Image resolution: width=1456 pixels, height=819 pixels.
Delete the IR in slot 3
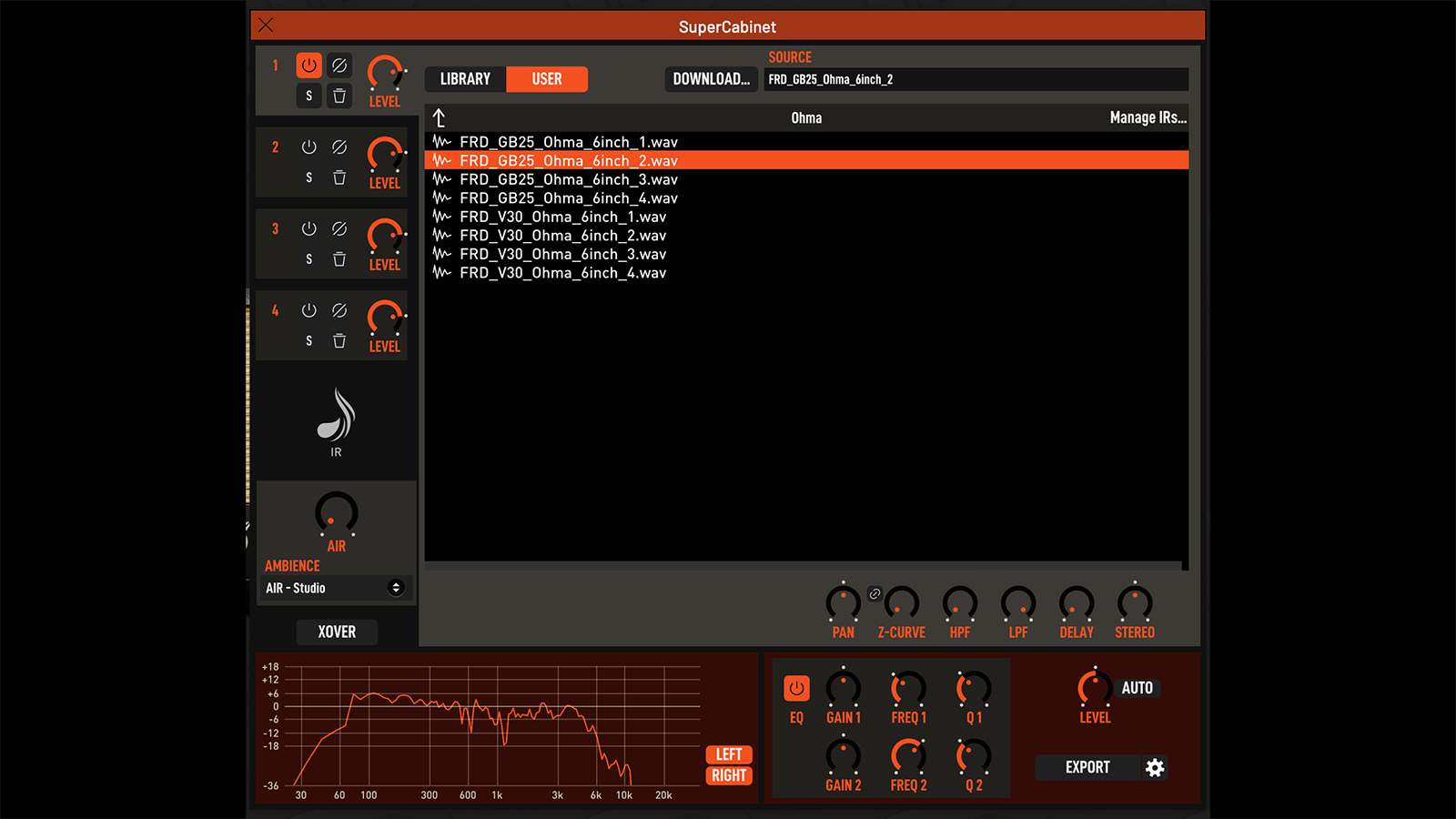coord(339,259)
